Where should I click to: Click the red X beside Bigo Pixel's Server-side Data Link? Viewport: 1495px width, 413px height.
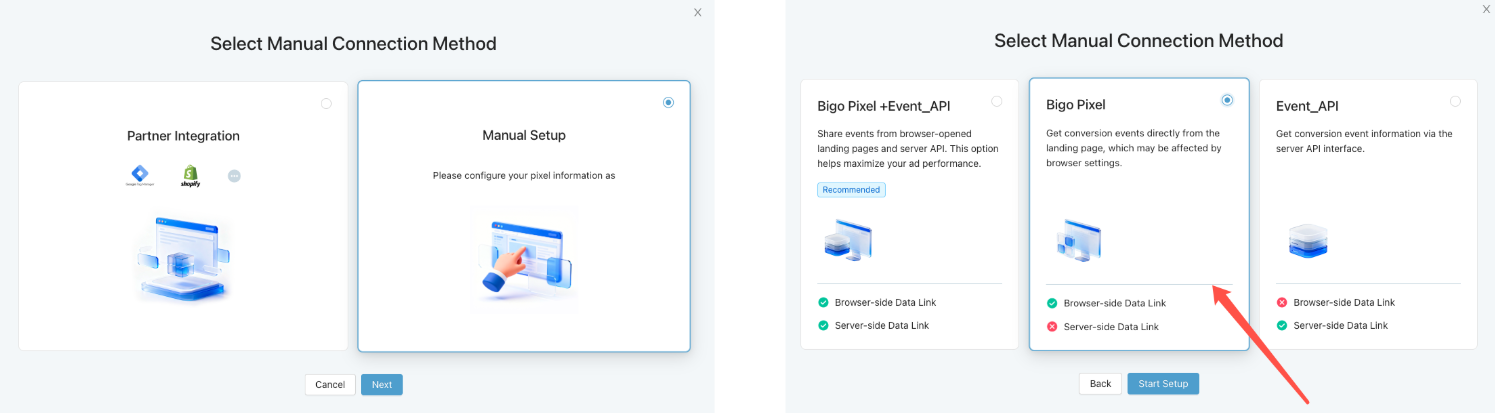coord(1052,327)
